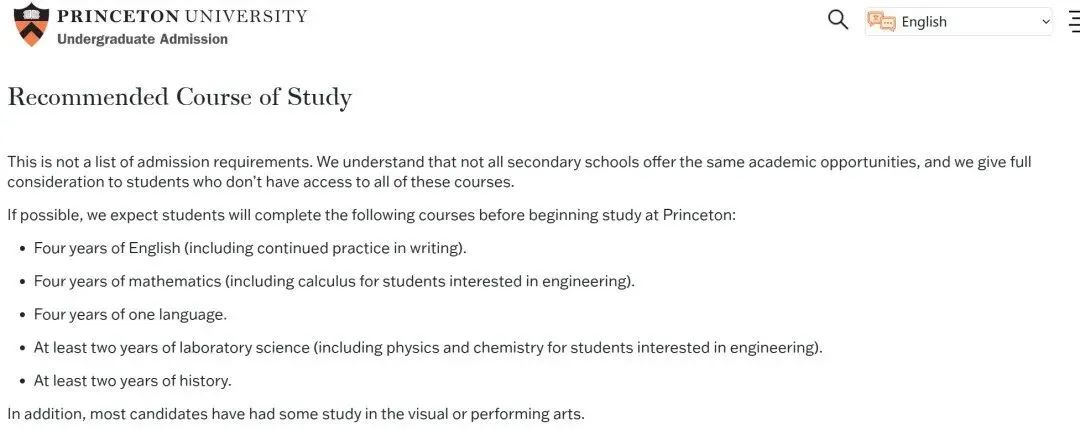1080x429 pixels.
Task: Click the chevron arrow in language selector
Action: coord(1046,22)
